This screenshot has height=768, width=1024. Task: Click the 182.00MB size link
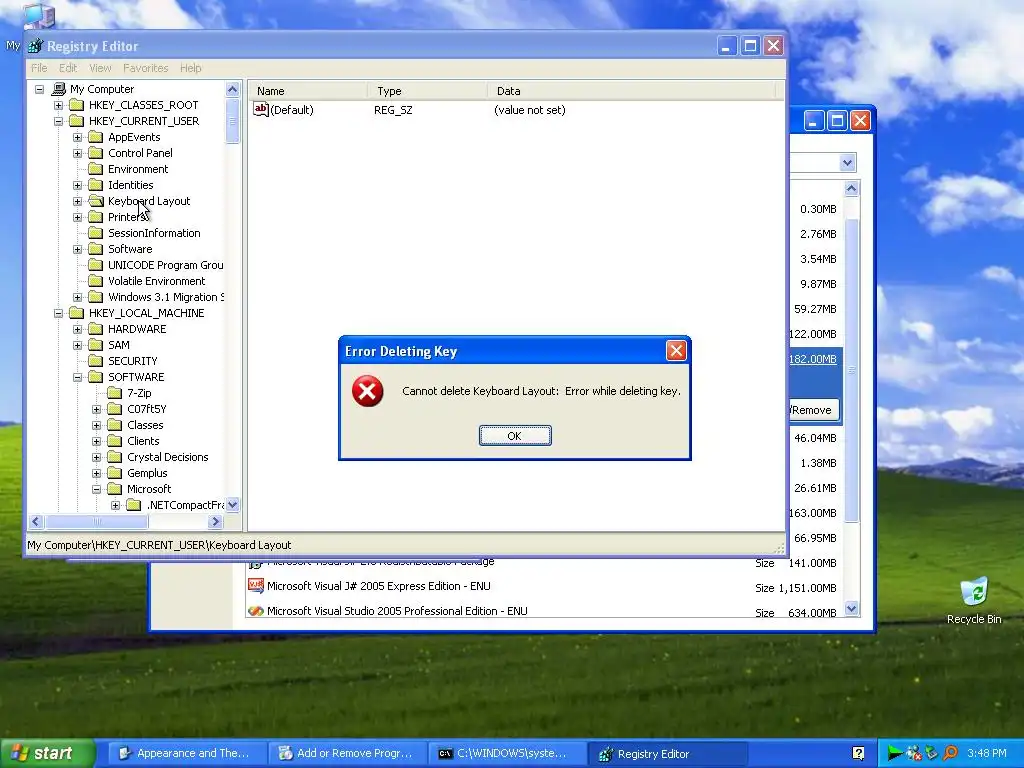(x=812, y=359)
